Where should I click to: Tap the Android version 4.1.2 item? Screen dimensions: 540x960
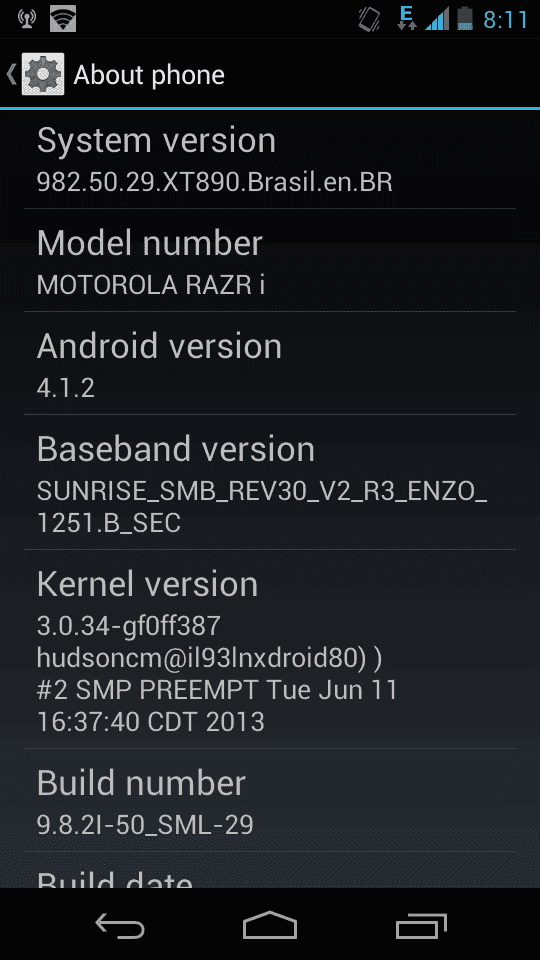(270, 363)
